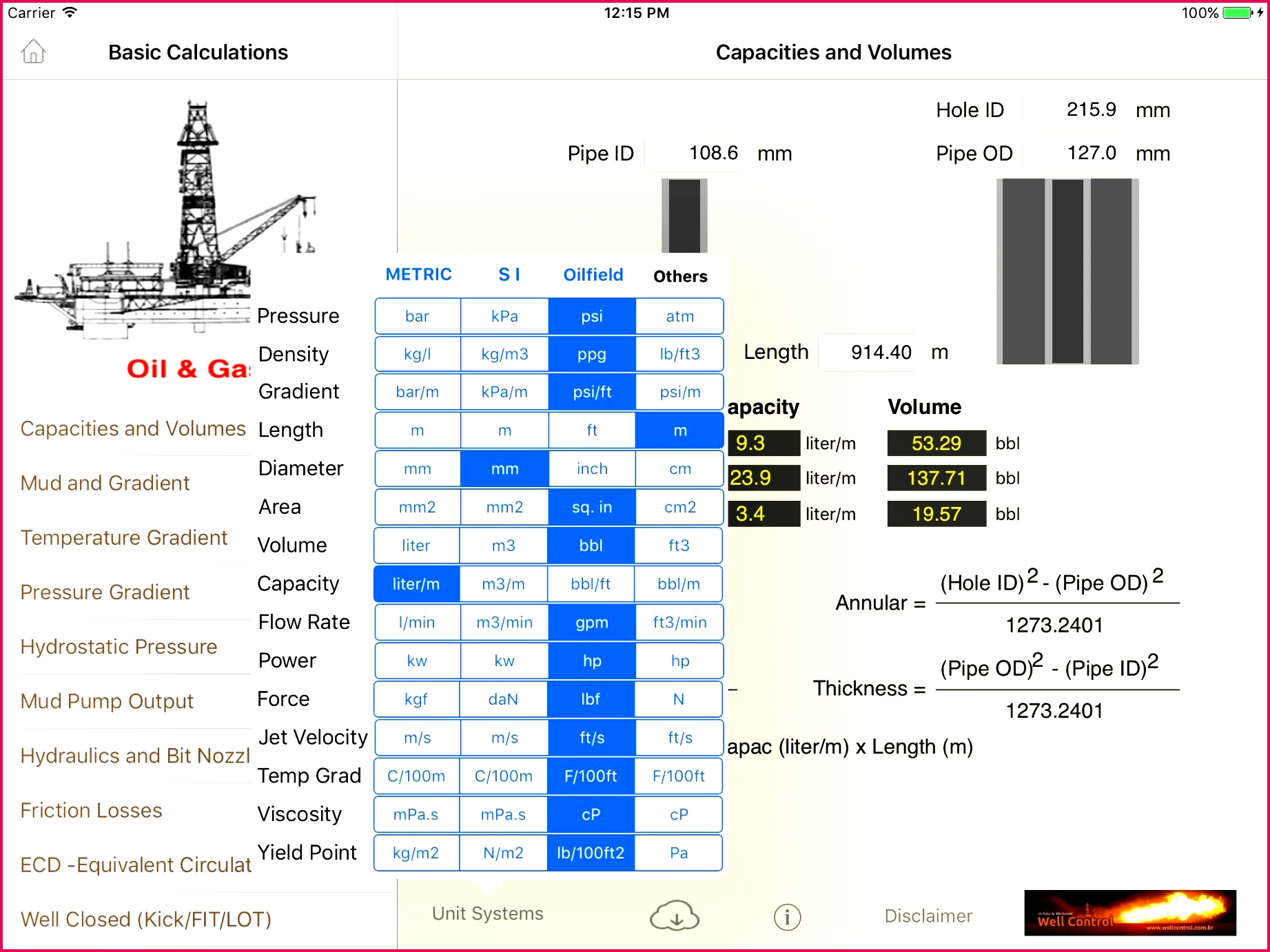Open the info icon near the bottom

787,916
